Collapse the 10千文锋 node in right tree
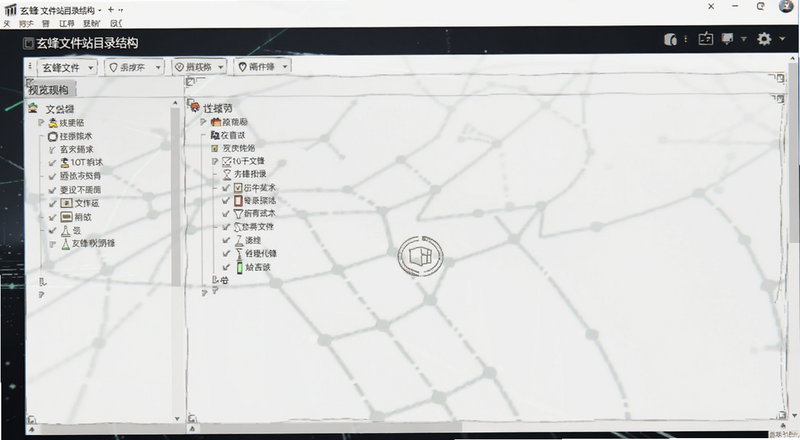 coord(215,161)
